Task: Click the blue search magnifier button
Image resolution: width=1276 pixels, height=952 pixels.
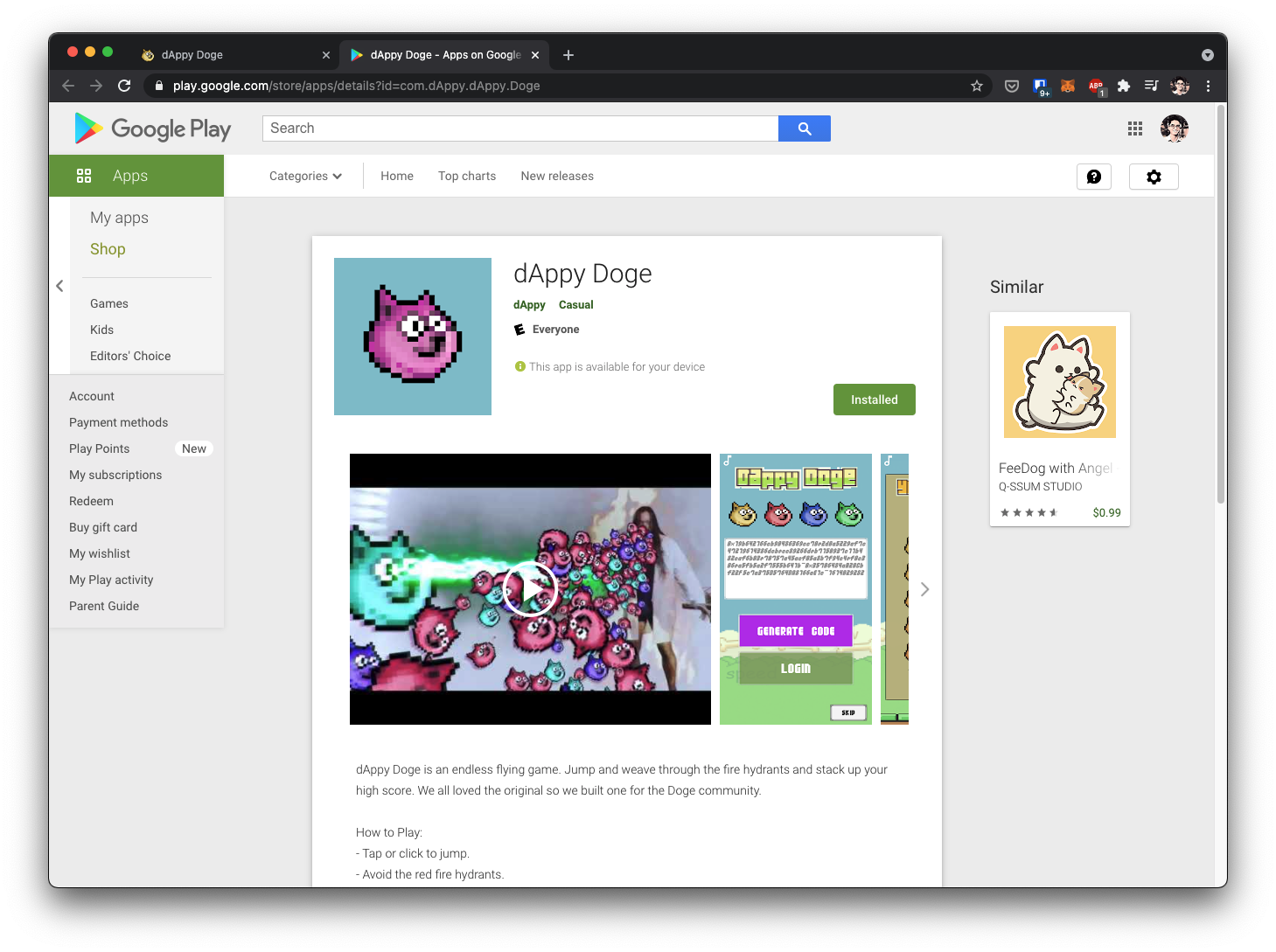Action: pos(805,129)
